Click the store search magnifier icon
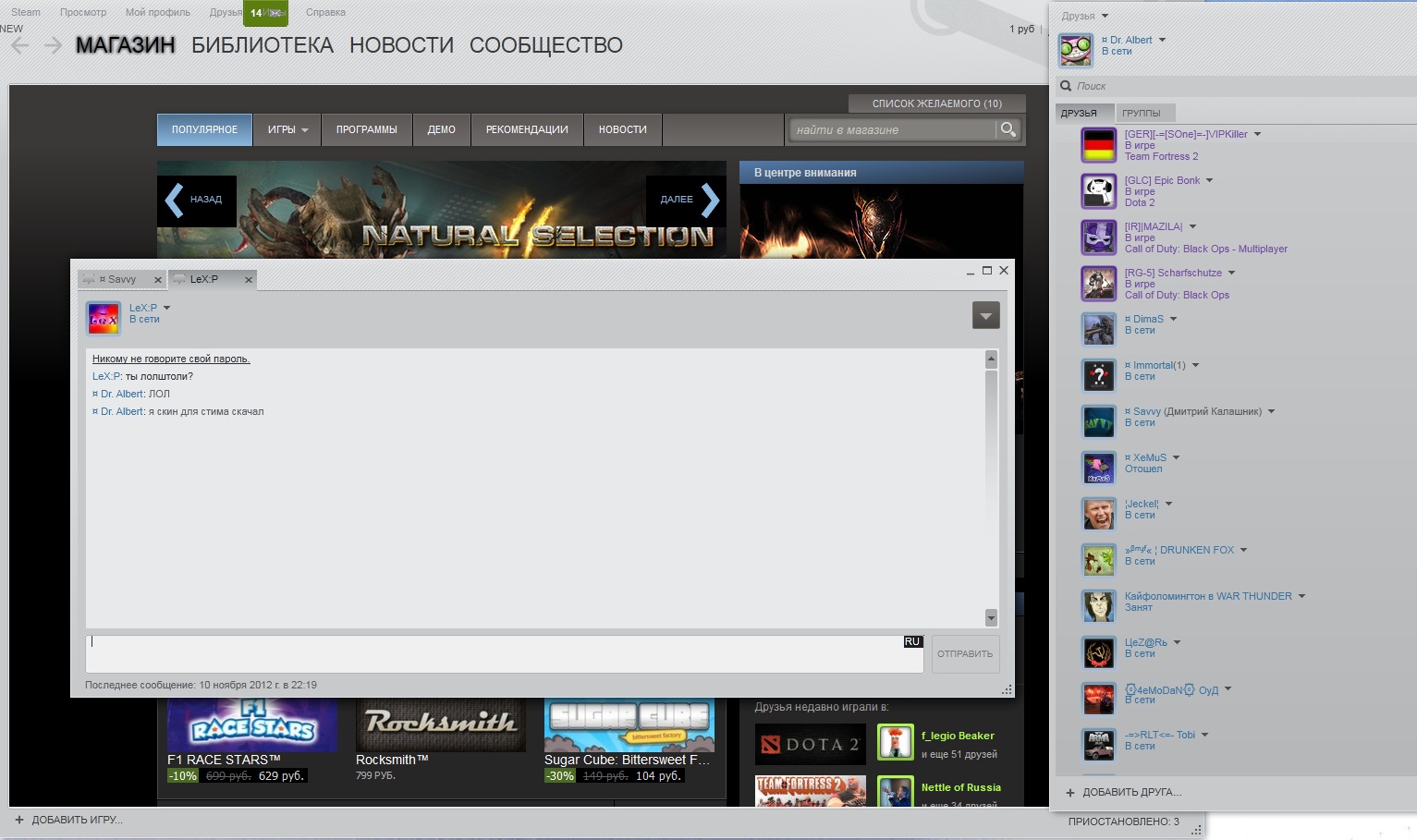Viewport: 1417px width, 840px height. (x=1008, y=129)
